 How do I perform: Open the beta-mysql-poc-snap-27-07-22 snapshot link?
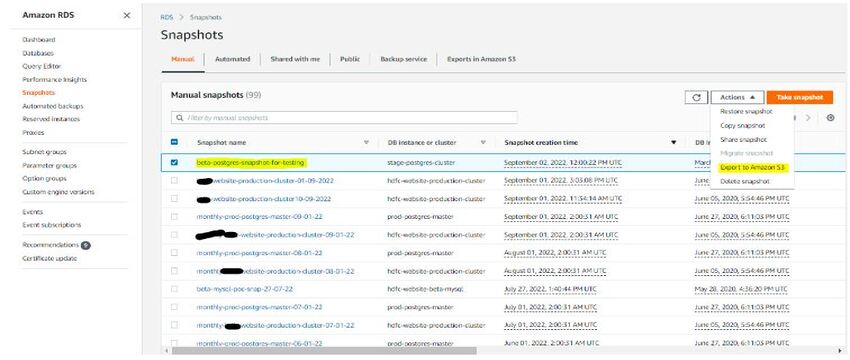[x=244, y=289]
